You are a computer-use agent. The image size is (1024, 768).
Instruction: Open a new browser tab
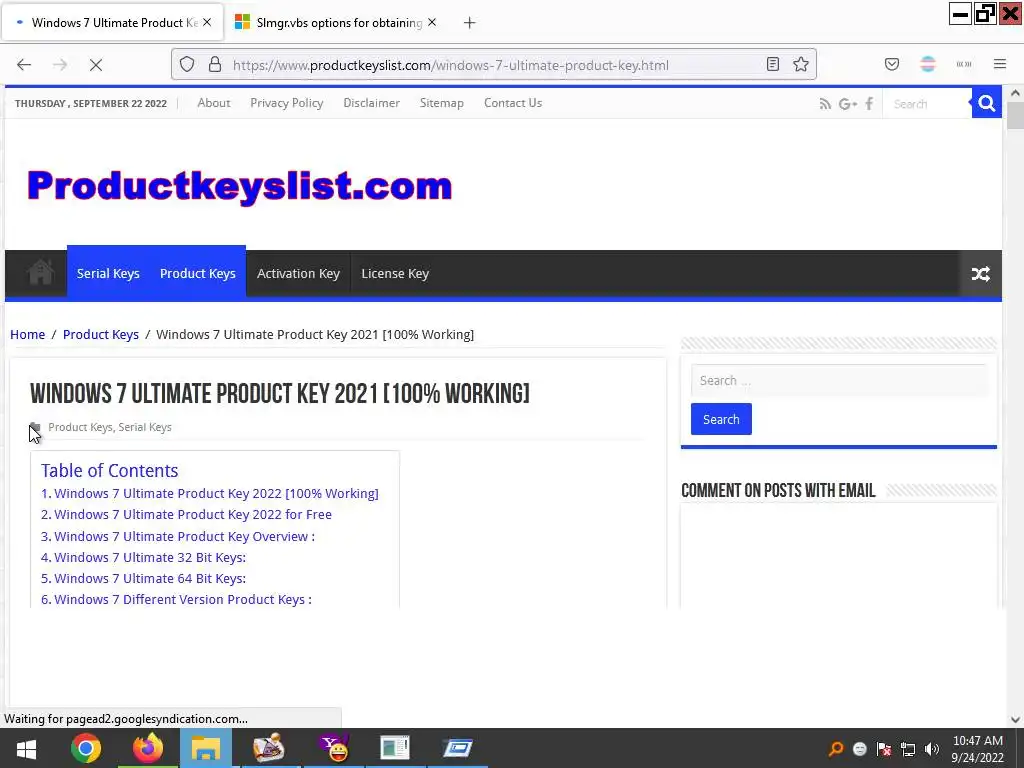point(470,23)
